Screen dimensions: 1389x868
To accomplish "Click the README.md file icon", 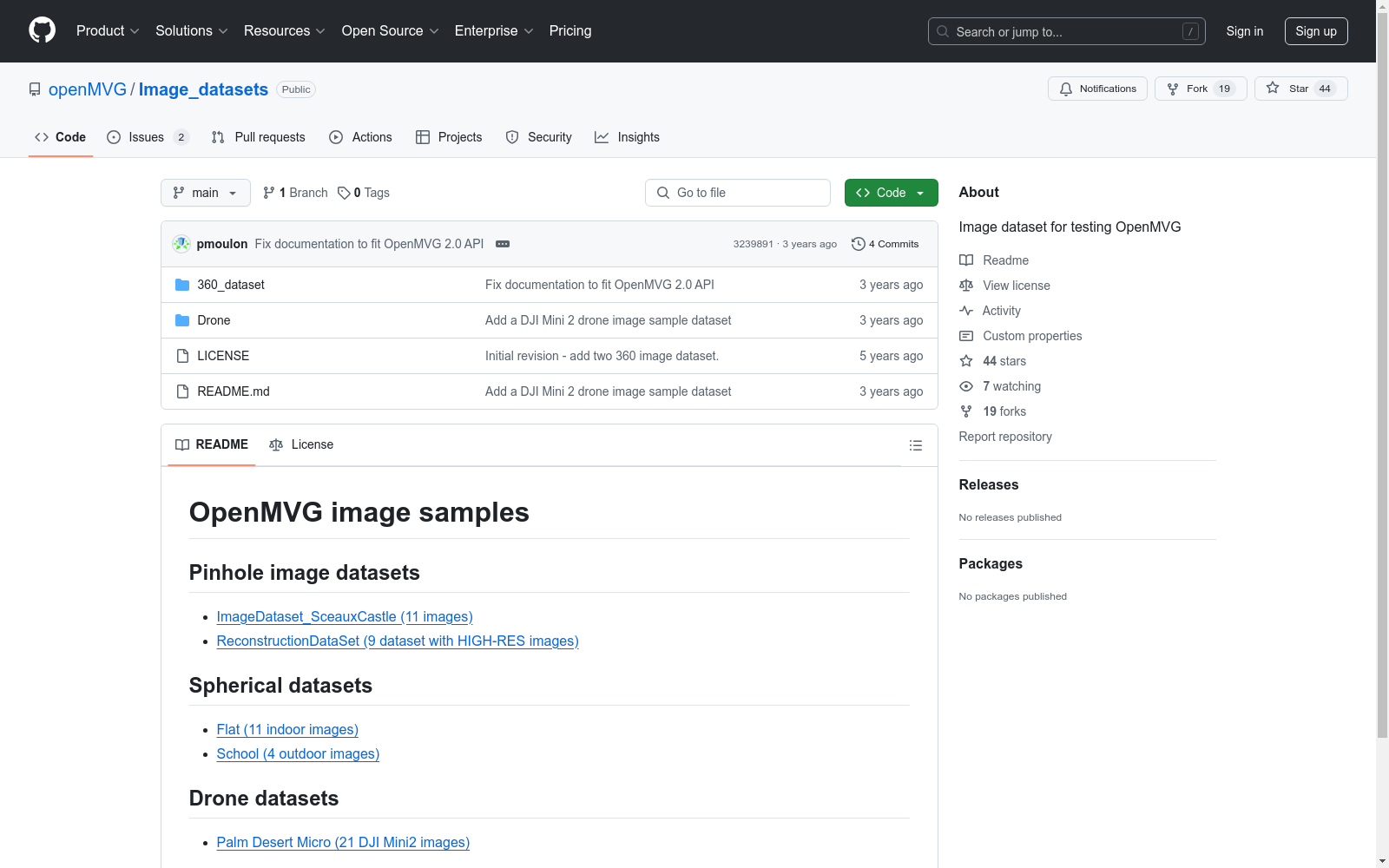I will tap(182, 391).
